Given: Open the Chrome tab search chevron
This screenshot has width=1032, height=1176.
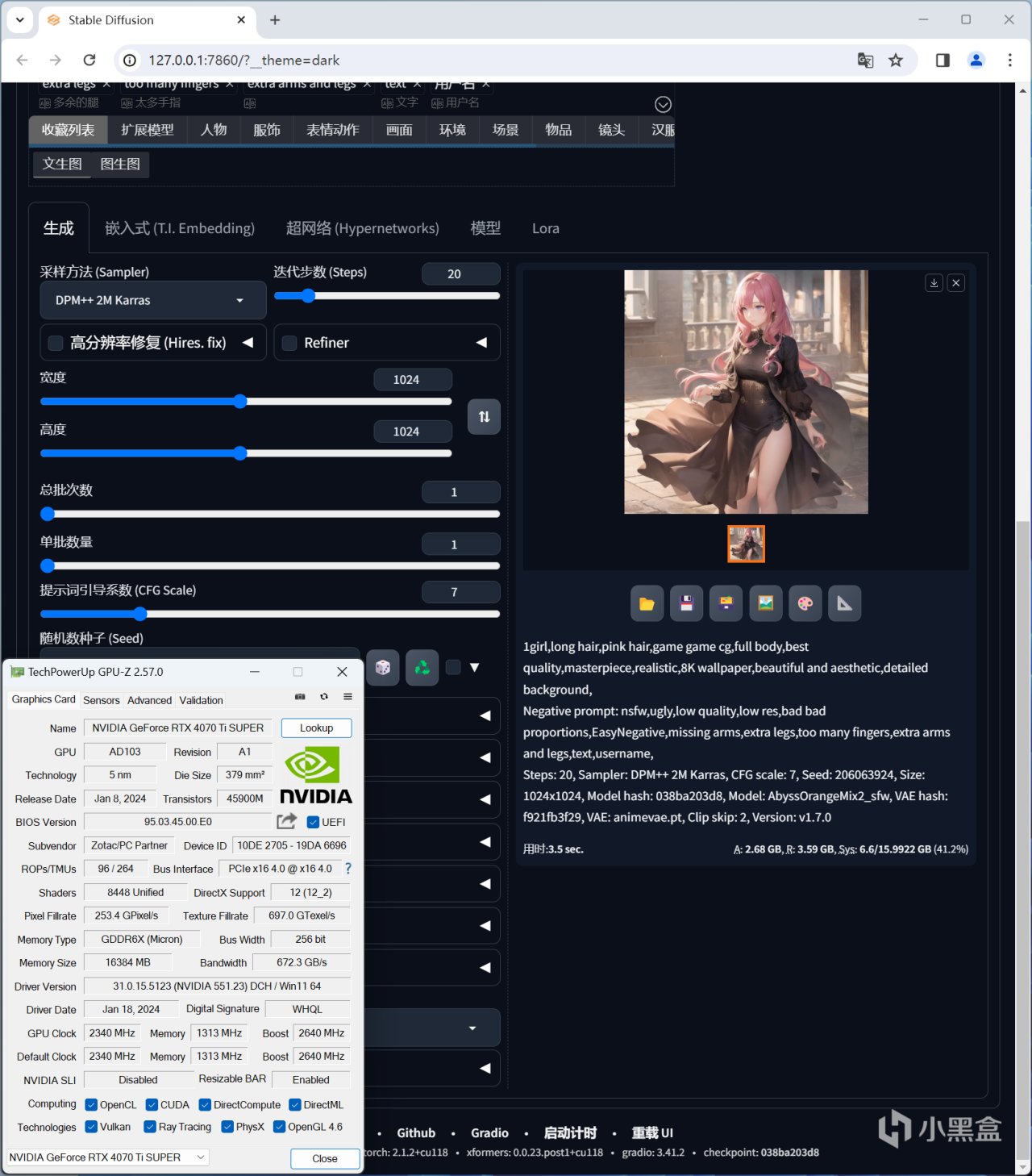Looking at the screenshot, I should click(19, 20).
